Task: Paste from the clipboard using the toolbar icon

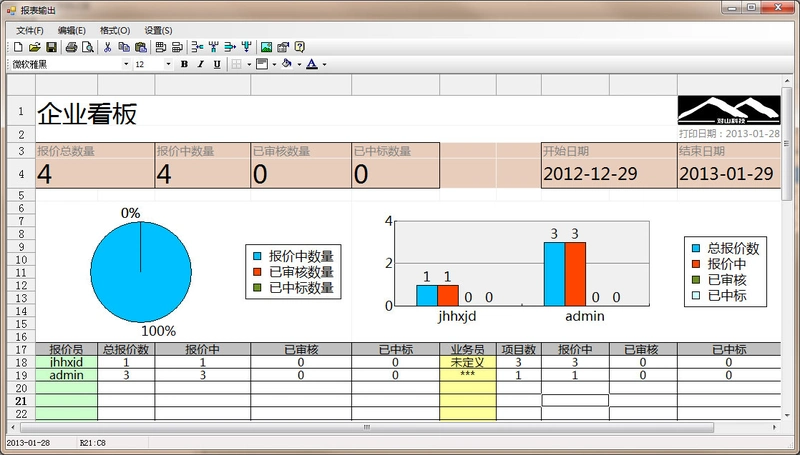Action: pyautogui.click(x=141, y=47)
